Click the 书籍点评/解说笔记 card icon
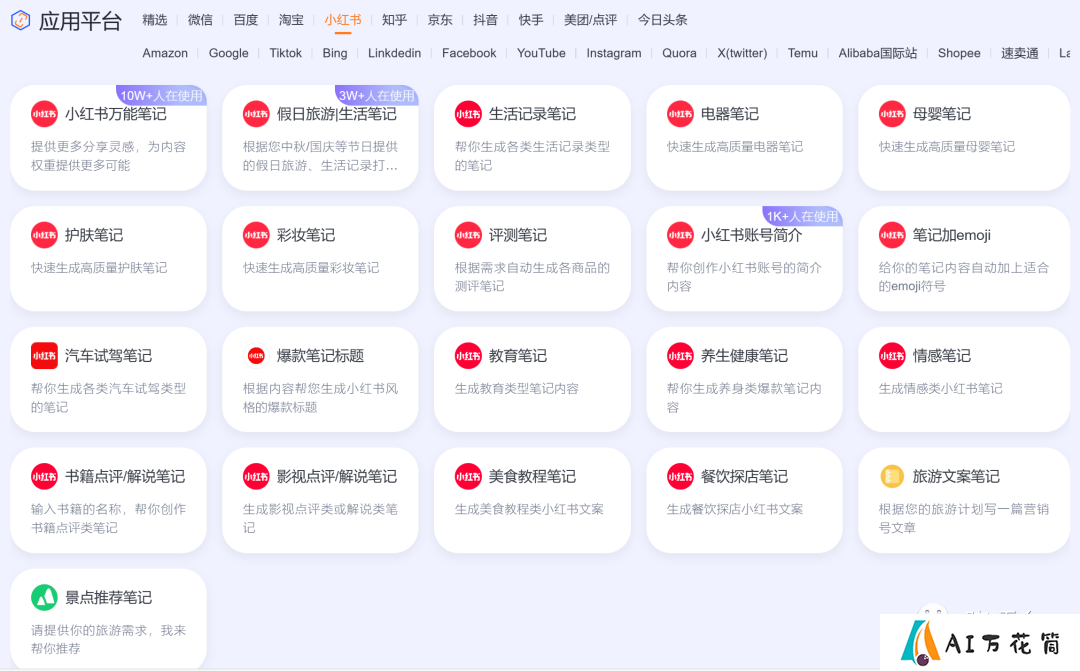 pos(44,477)
